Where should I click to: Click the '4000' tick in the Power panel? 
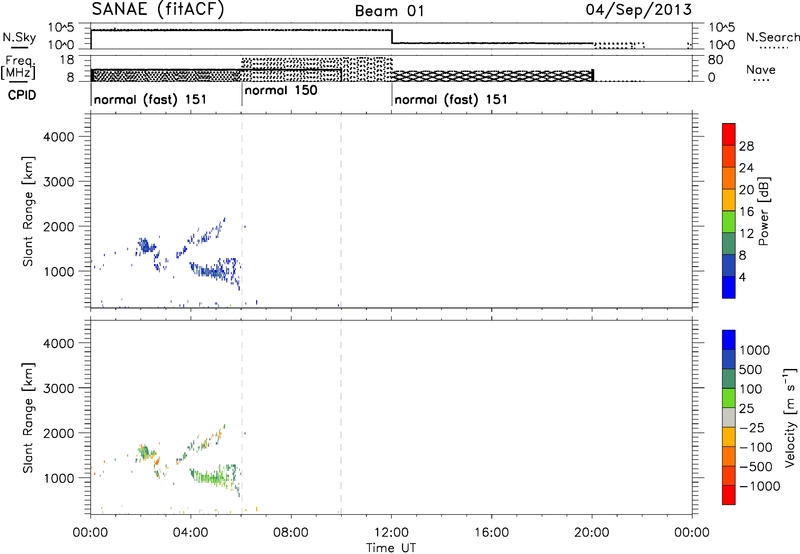coord(59,137)
